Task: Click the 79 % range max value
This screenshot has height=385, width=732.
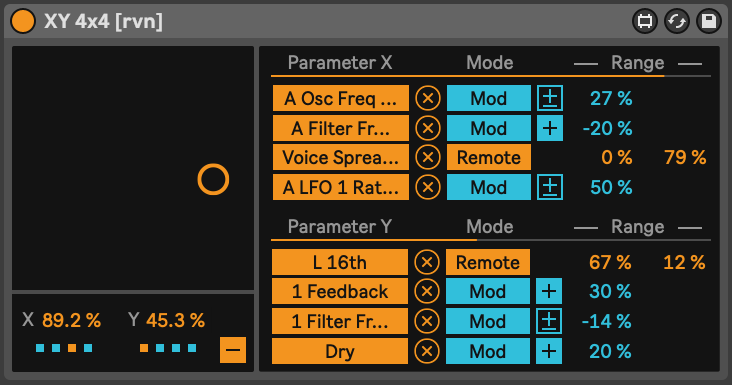Action: [x=685, y=158]
